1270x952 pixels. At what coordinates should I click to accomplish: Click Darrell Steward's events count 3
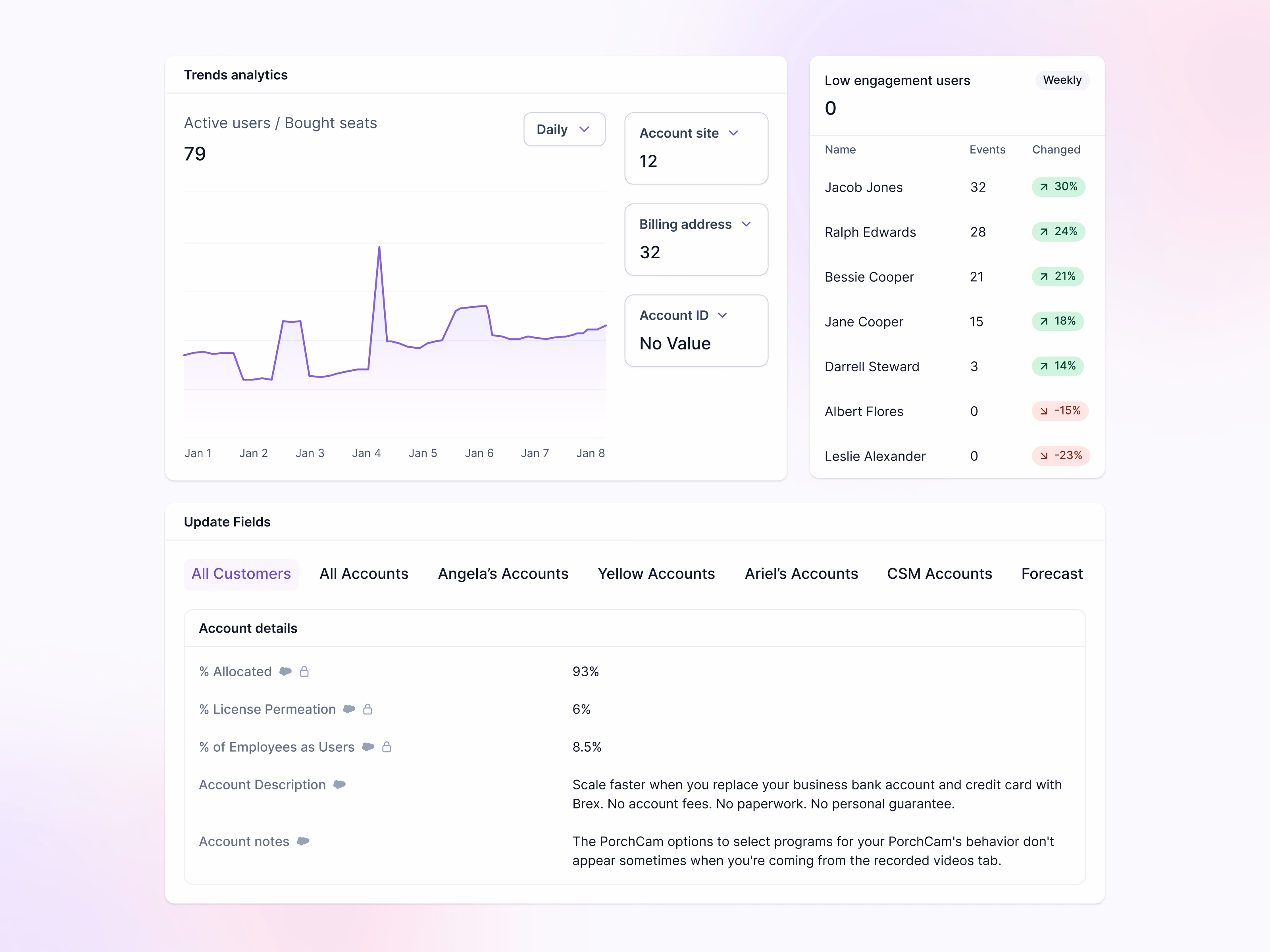click(974, 367)
